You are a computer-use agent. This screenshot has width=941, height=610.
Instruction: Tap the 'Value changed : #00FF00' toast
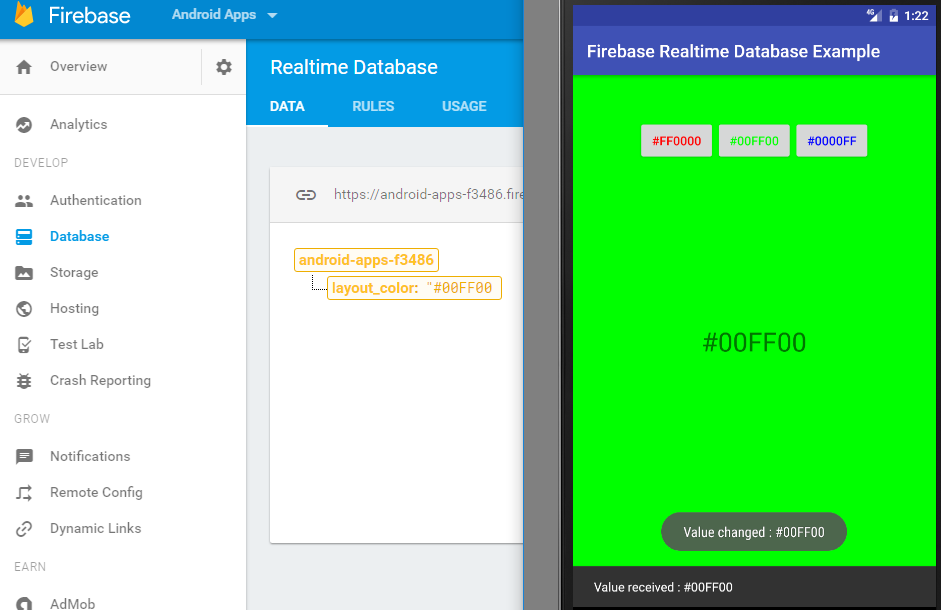[x=754, y=532]
